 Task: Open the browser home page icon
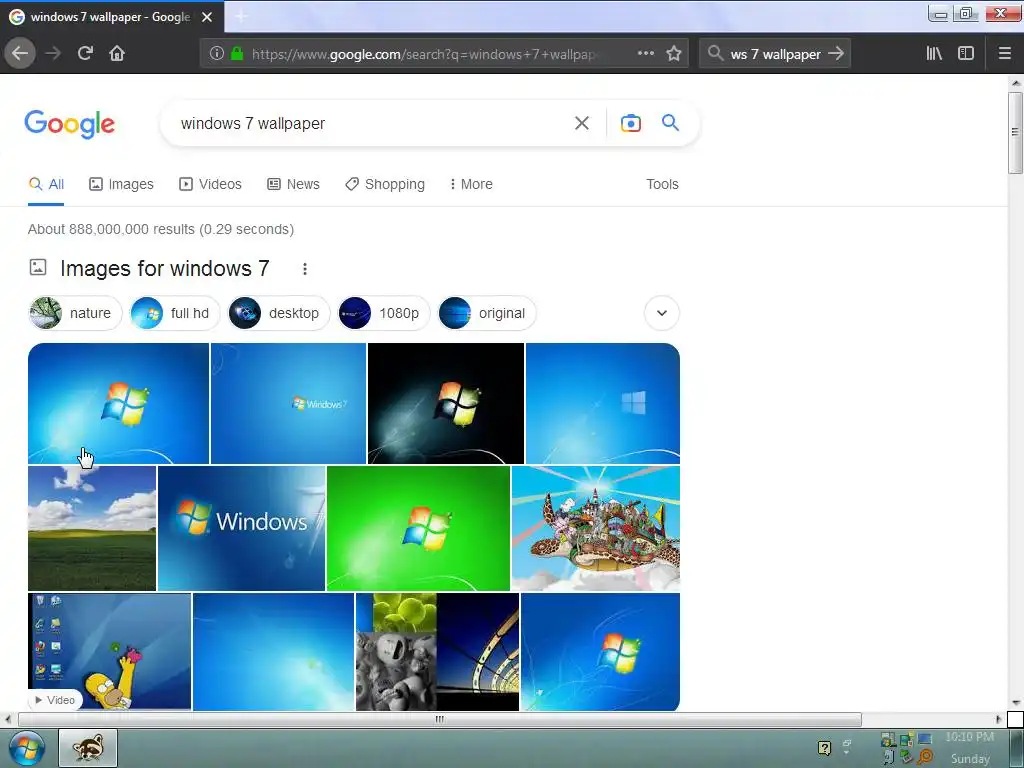[117, 53]
